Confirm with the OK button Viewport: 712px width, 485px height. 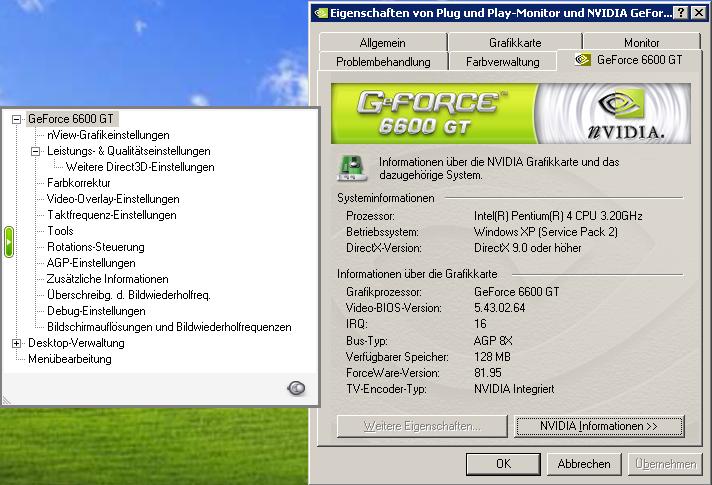coord(503,464)
